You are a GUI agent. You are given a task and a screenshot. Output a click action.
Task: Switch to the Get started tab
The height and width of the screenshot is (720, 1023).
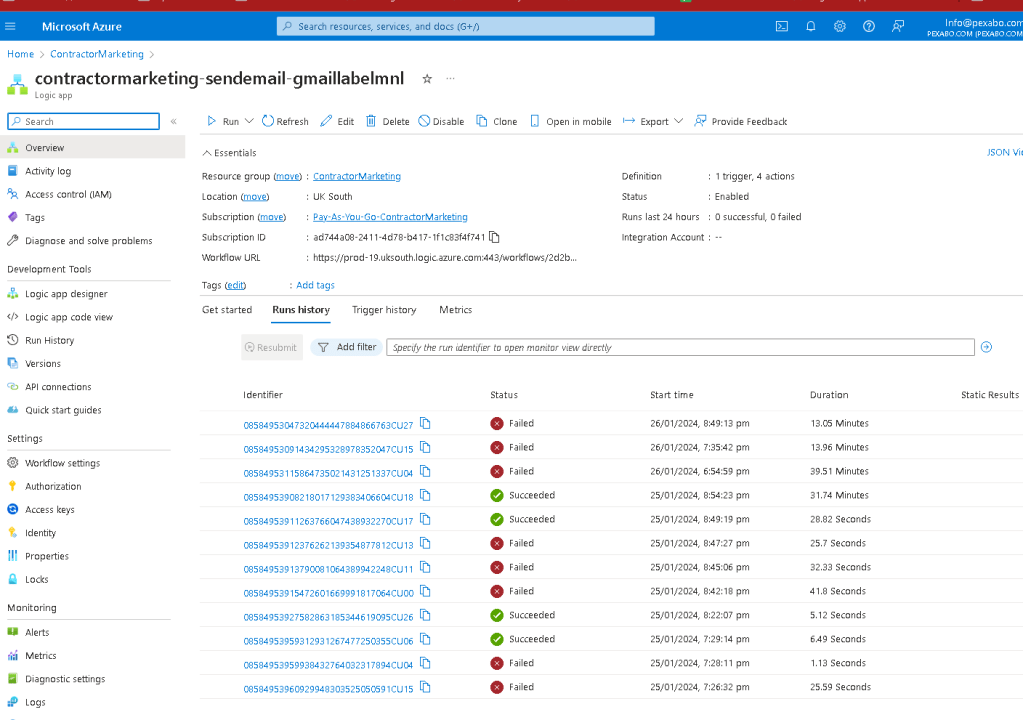click(226, 310)
